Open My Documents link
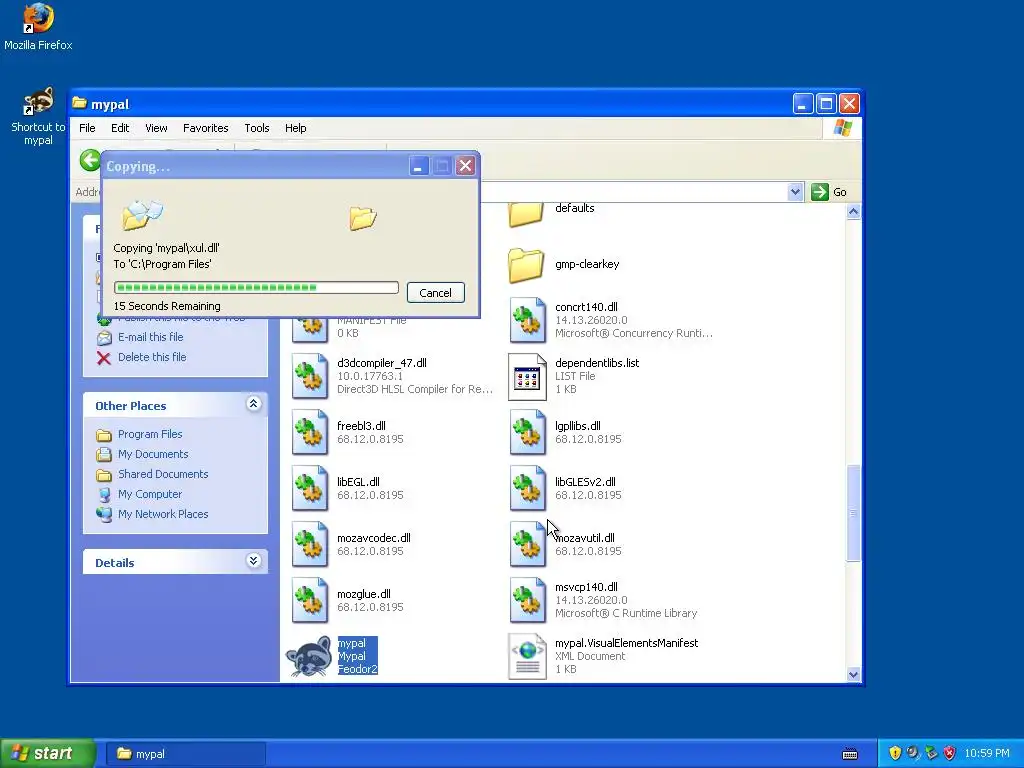 point(153,454)
